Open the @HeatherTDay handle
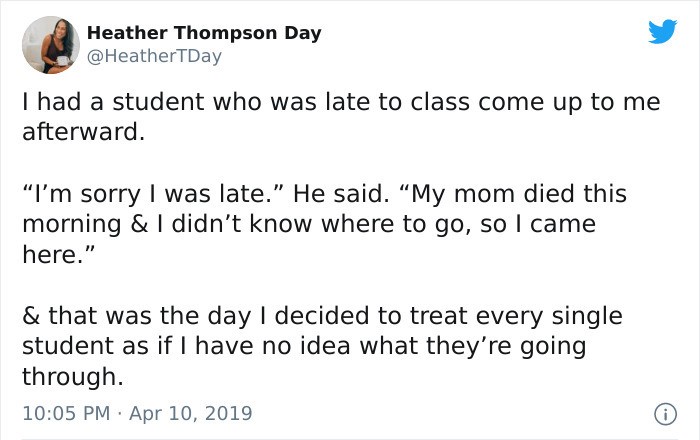Screen dimensions: 700x440 click(154, 56)
